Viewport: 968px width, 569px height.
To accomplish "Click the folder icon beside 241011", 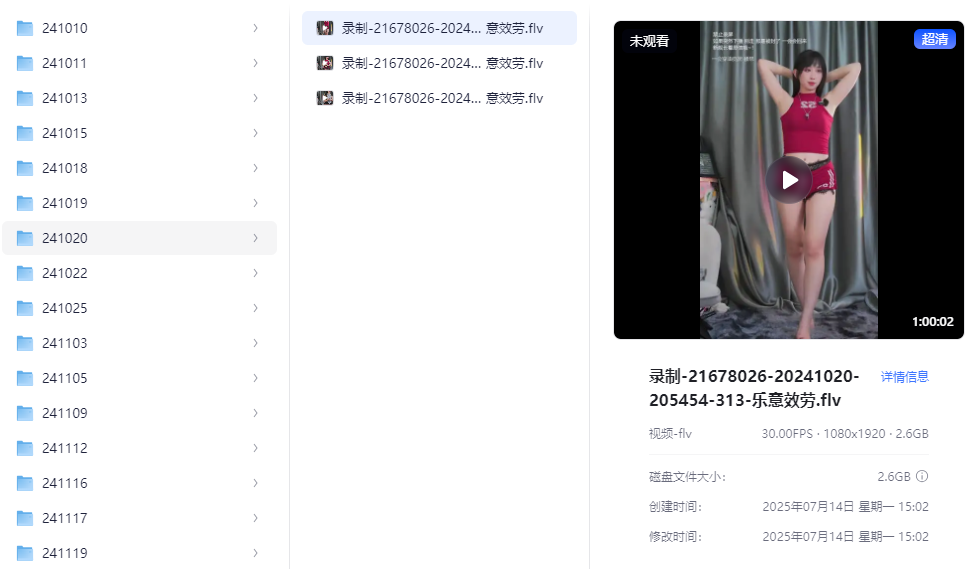I will [25, 64].
